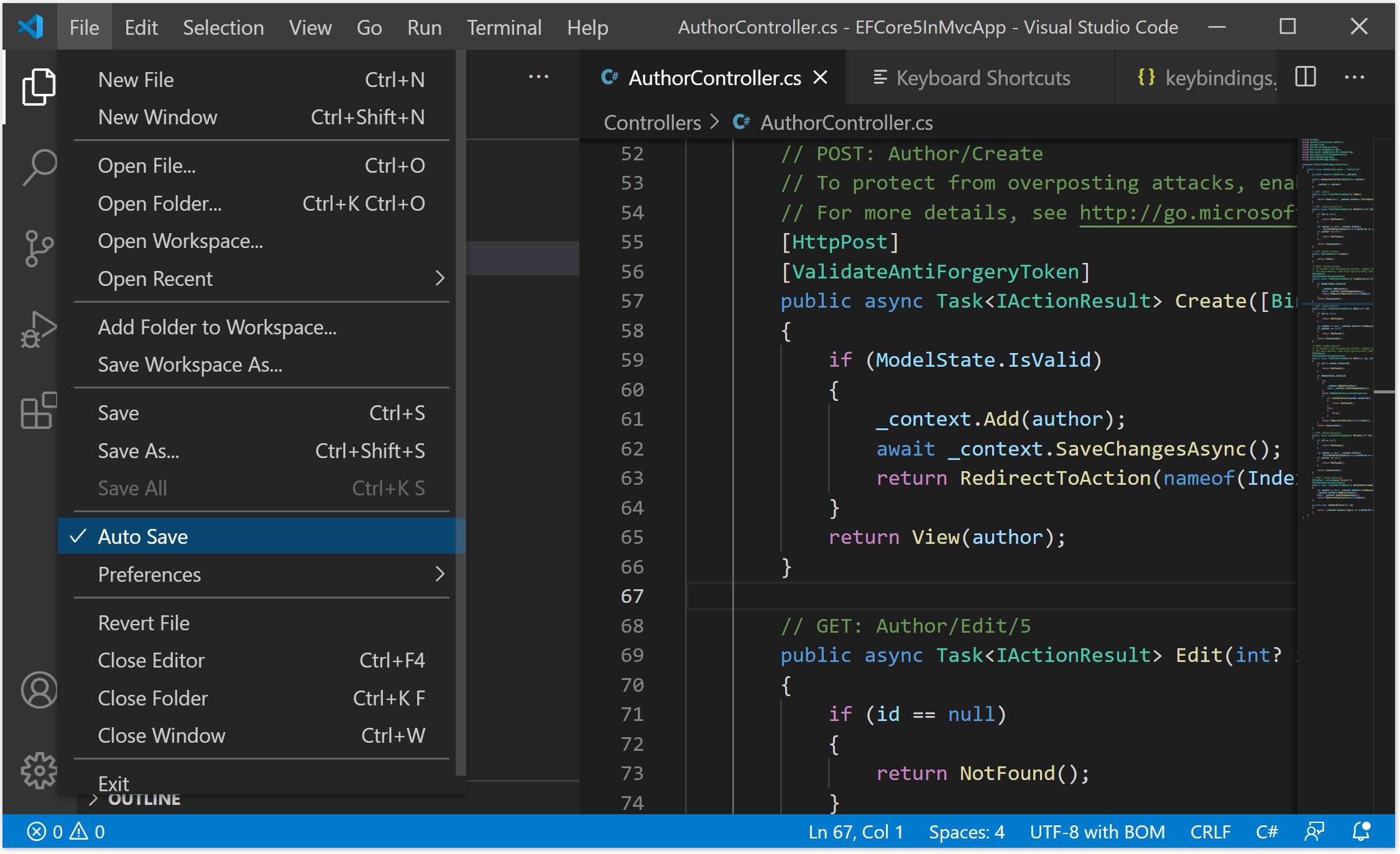The image size is (1400, 854).
Task: Close the AuthorController.cs editor tab
Action: [821, 78]
